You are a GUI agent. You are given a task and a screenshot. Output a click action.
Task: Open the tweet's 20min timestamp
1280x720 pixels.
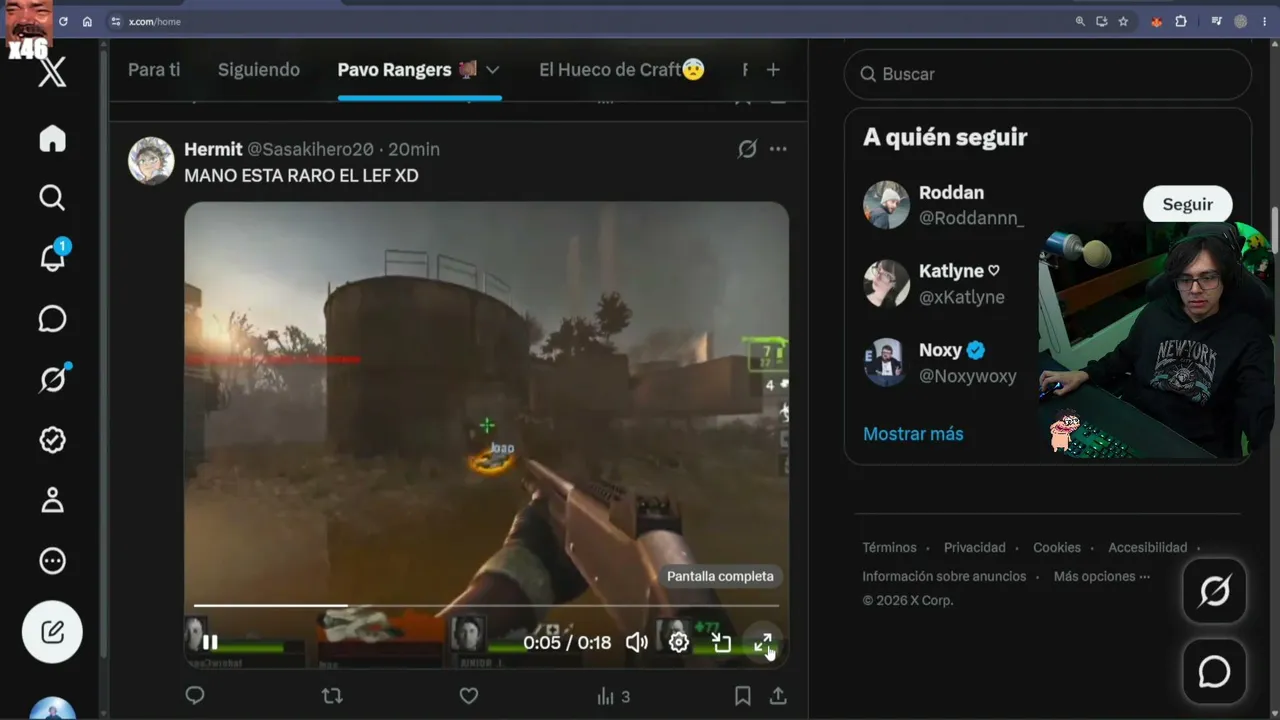(x=414, y=149)
